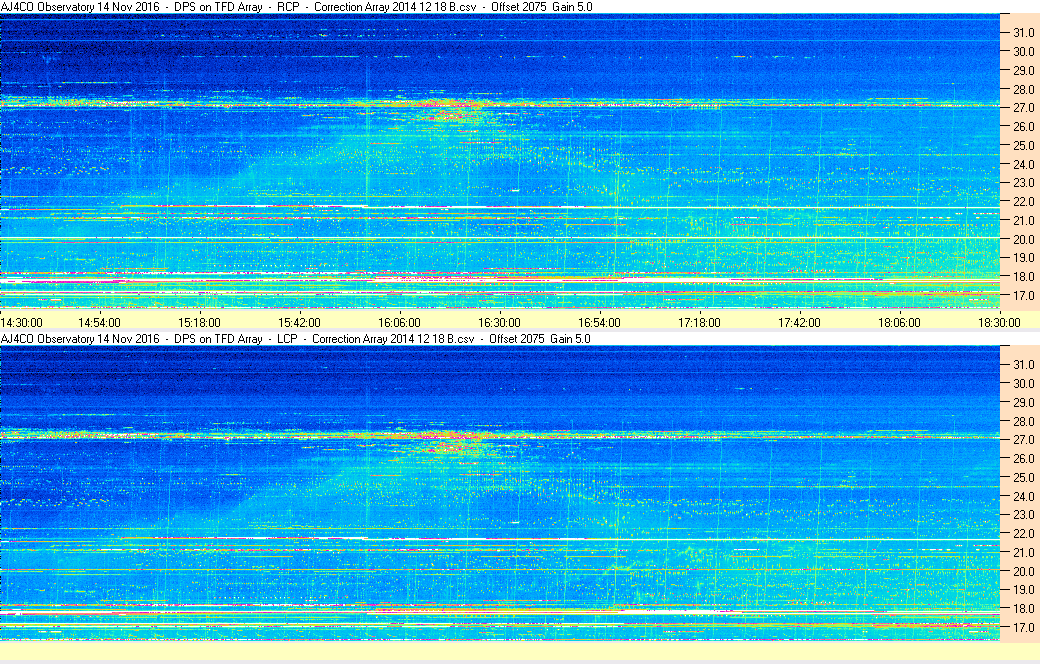This screenshot has height=664, width=1040.
Task: Click the 14:54:00 time axis label
Action: (x=99, y=322)
